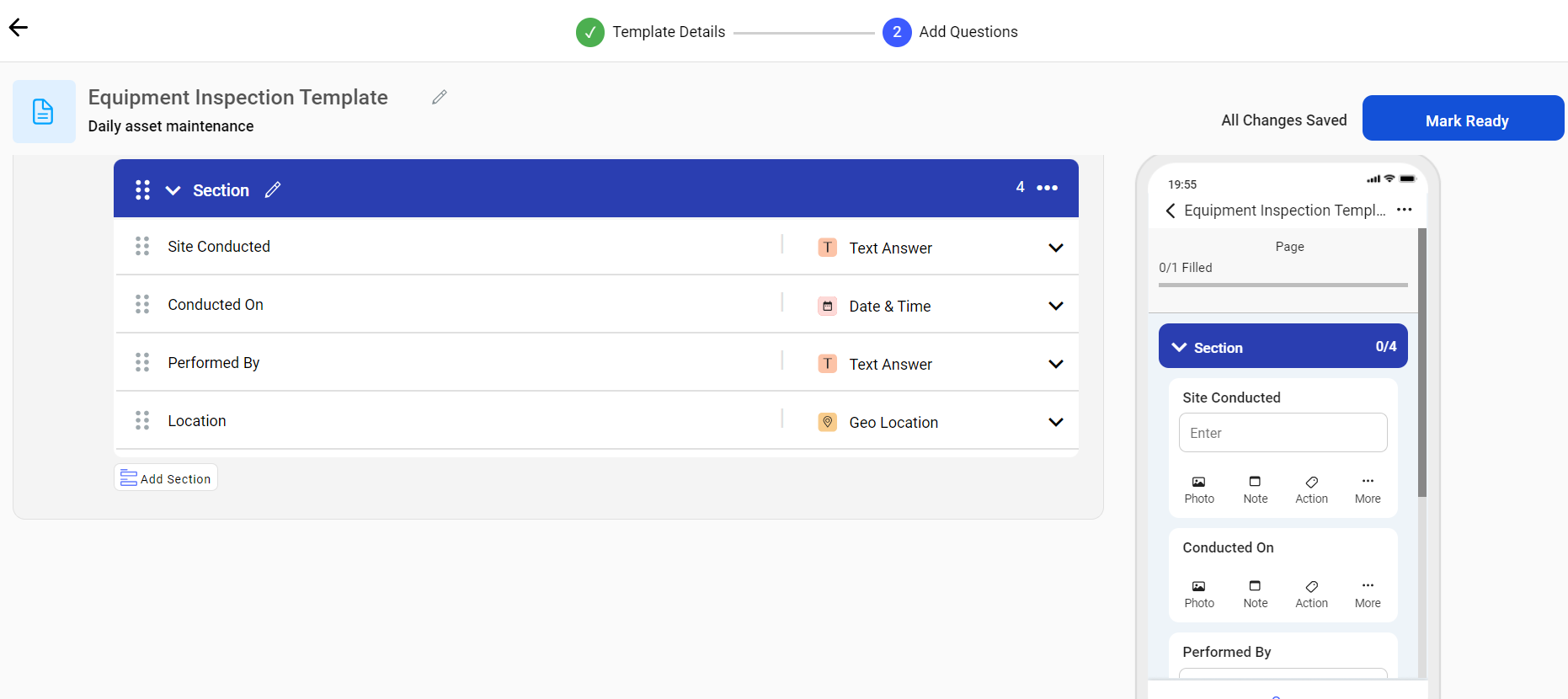The width and height of the screenshot is (1568, 699).
Task: Click drag handle for Location row
Action: pos(142,420)
